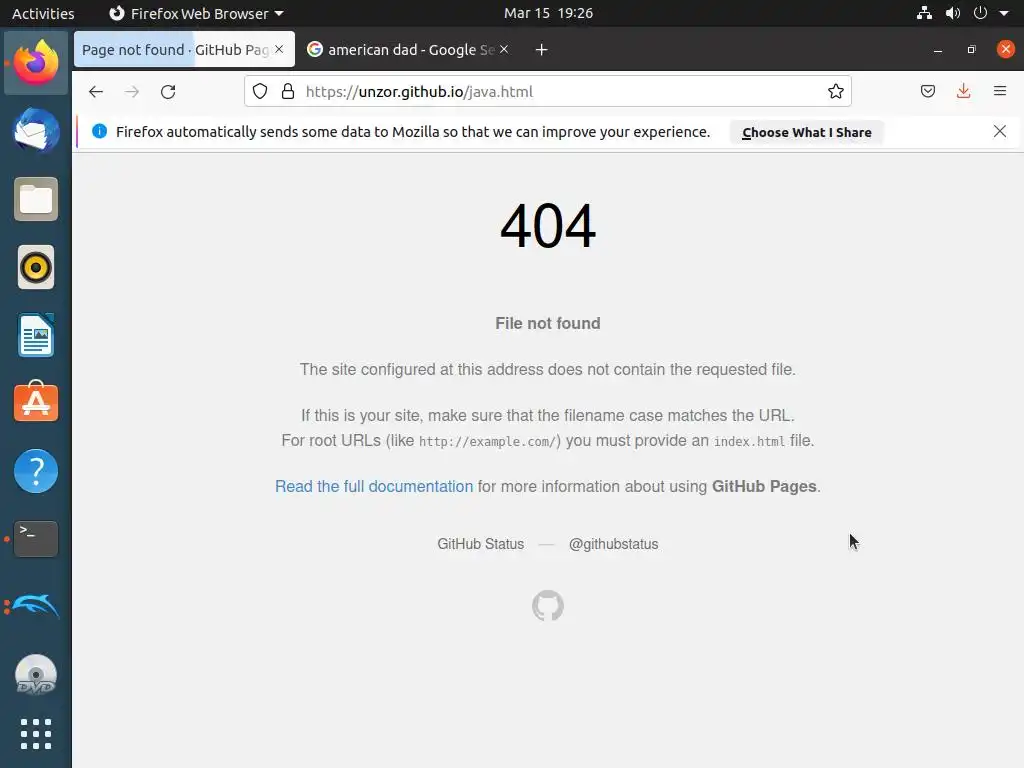Click the forward navigation arrow
Image resolution: width=1024 pixels, height=768 pixels.
(132, 92)
